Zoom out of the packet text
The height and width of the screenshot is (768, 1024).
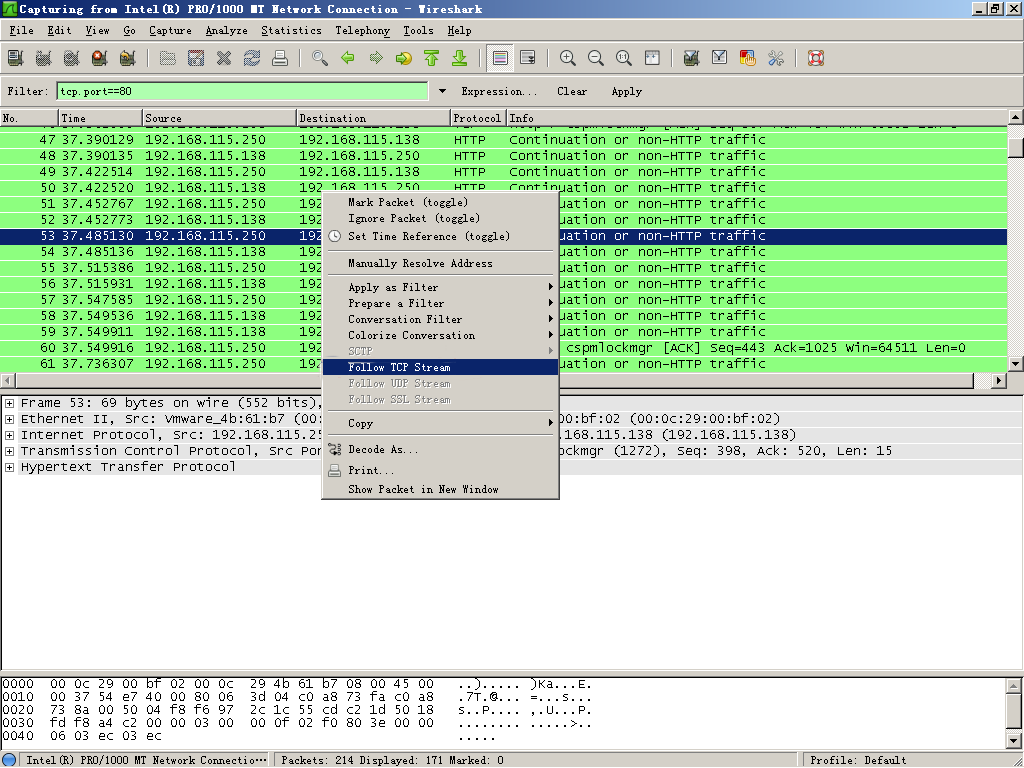[x=596, y=58]
